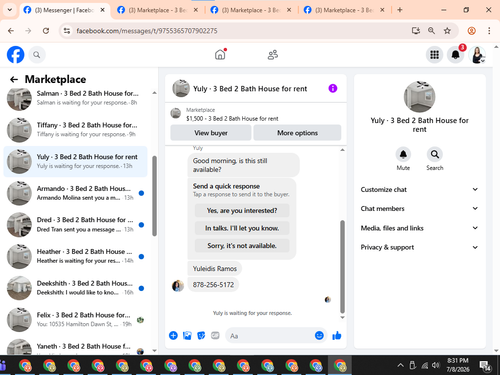Open Deekshith conversation in list
This screenshot has width=500, height=375.
(76, 288)
